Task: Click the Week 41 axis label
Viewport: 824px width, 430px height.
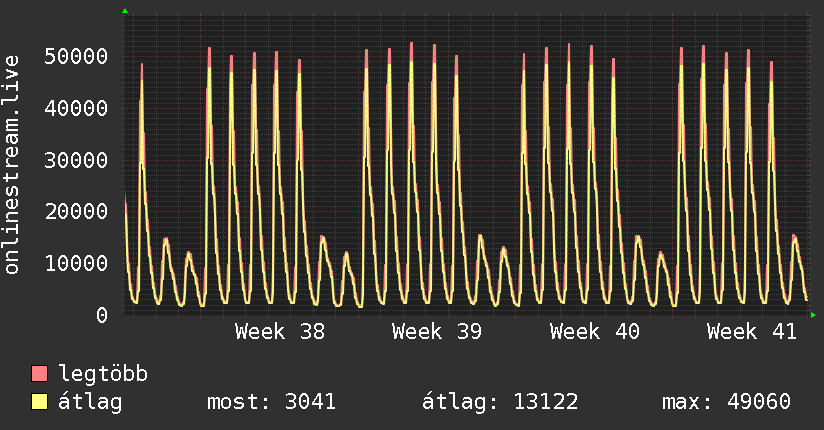Action: click(751, 332)
